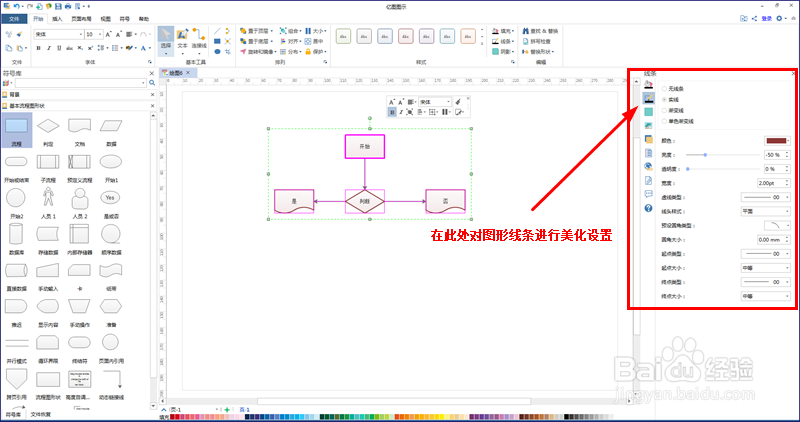The height and width of the screenshot is (422, 800).
Task: Select the 单色渐变线 radio option
Action: [678, 121]
